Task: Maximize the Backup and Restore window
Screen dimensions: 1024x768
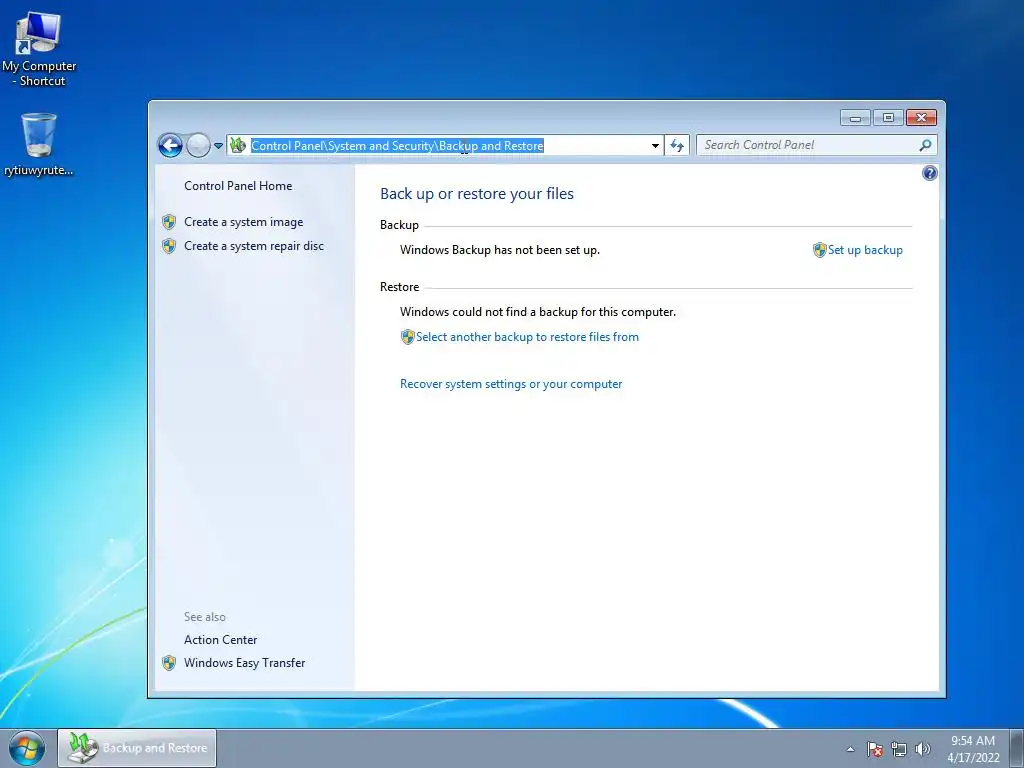Action: (x=888, y=118)
